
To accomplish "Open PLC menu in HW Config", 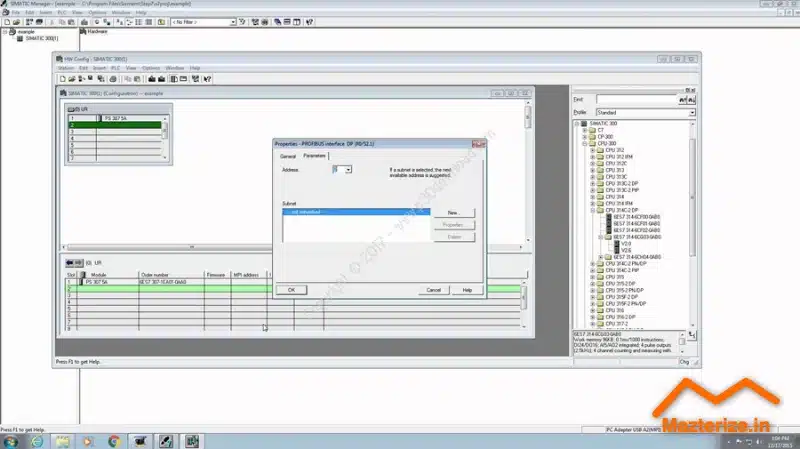I will (116, 68).
